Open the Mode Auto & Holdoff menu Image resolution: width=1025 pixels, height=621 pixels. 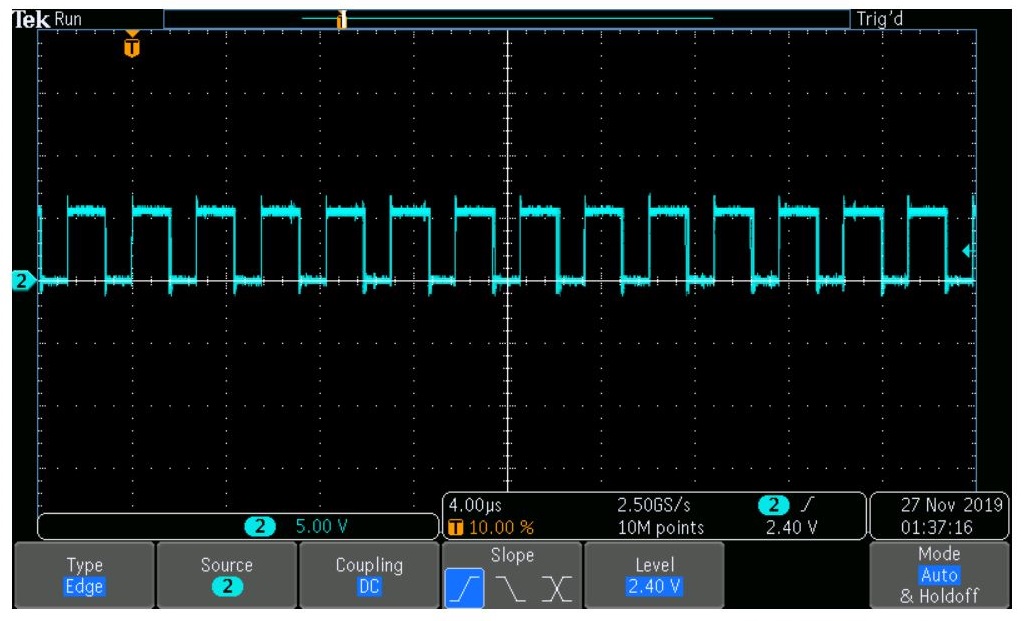(939, 575)
